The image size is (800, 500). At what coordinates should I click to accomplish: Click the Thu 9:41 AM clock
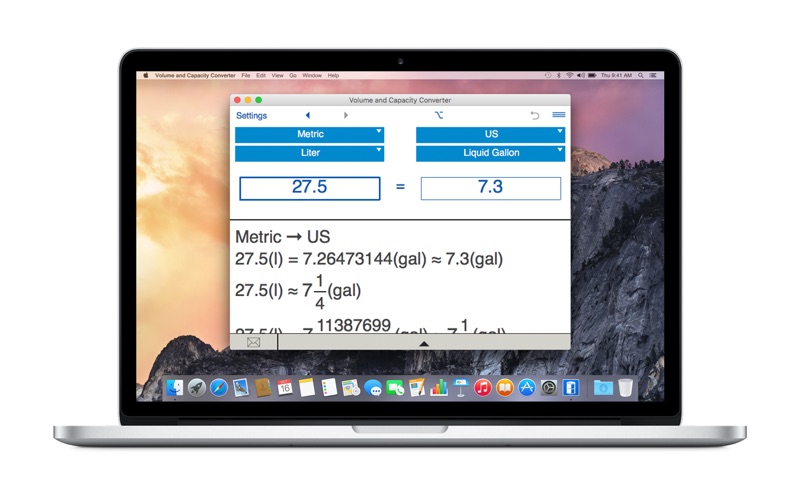[x=616, y=76]
